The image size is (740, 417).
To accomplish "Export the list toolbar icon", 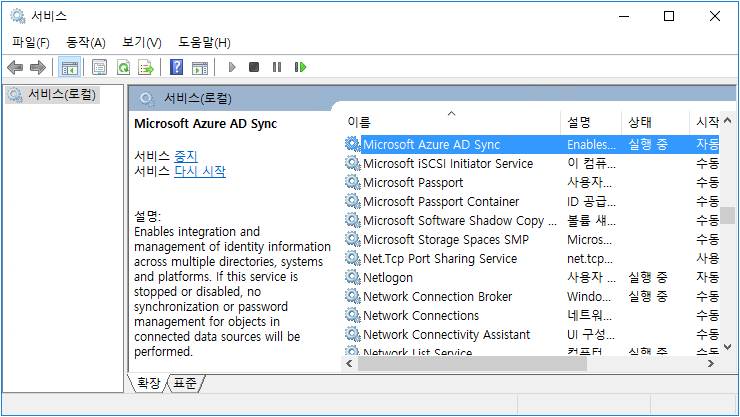I will tap(146, 67).
